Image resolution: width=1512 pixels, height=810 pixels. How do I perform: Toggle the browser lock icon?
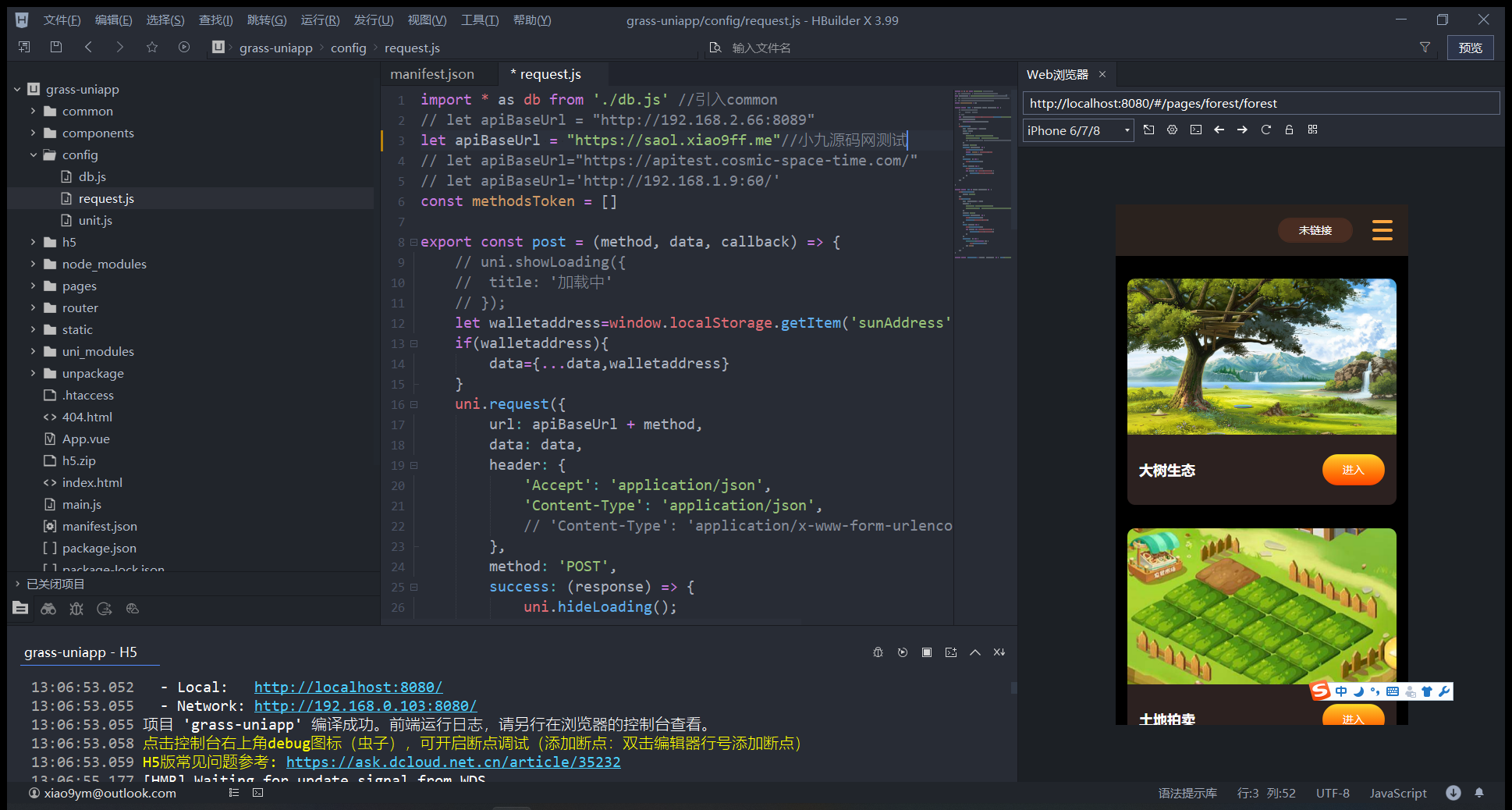coord(1290,130)
